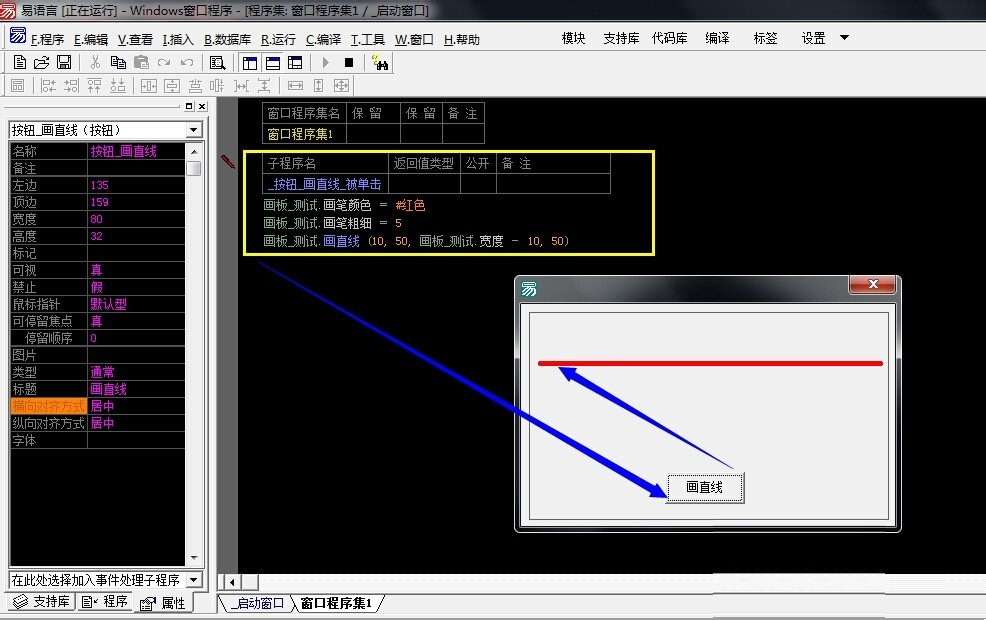Open the E.编辑 menu
This screenshot has height=620, width=986.
(x=91, y=40)
